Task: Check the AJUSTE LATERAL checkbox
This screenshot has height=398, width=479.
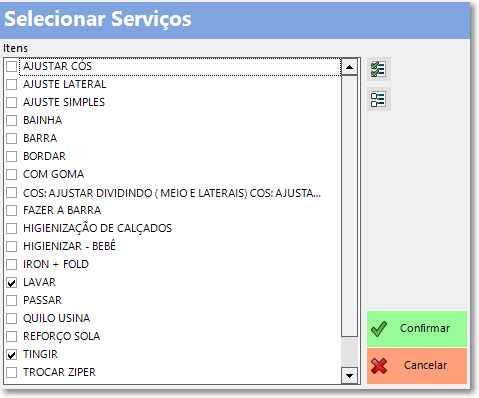Action: (x=12, y=84)
